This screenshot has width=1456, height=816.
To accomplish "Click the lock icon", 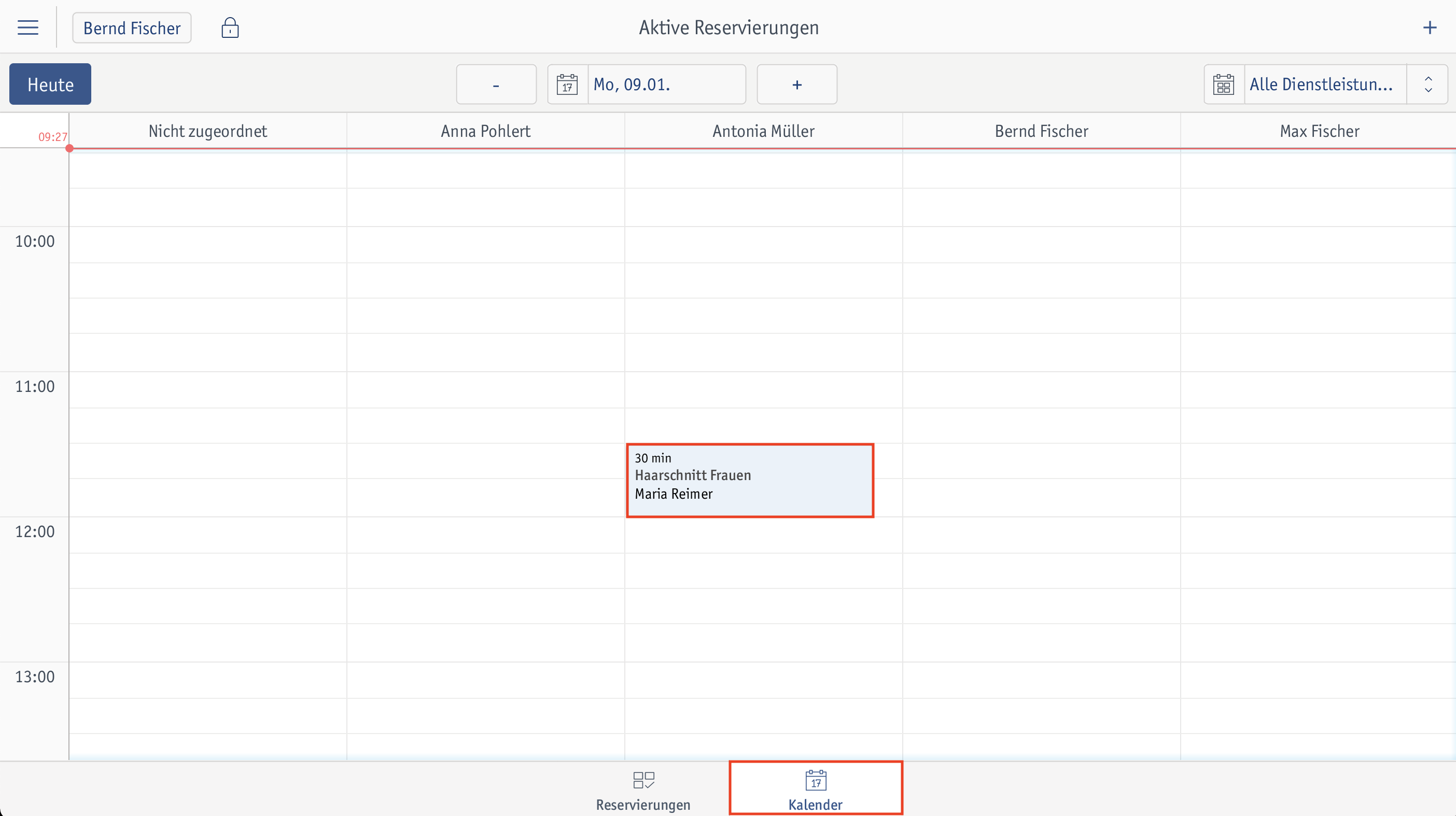I will pos(230,27).
